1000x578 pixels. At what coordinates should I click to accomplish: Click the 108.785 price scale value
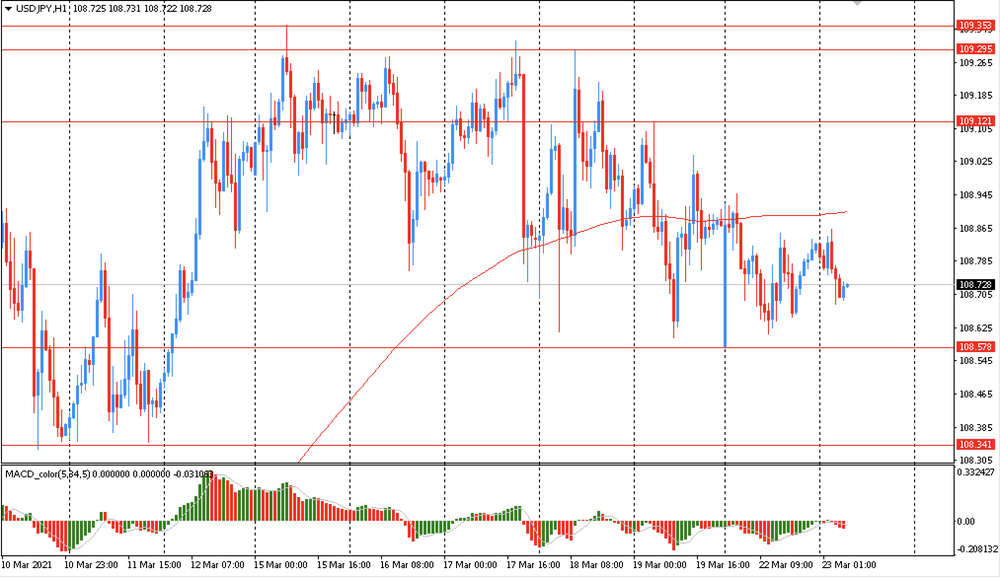[x=976, y=262]
